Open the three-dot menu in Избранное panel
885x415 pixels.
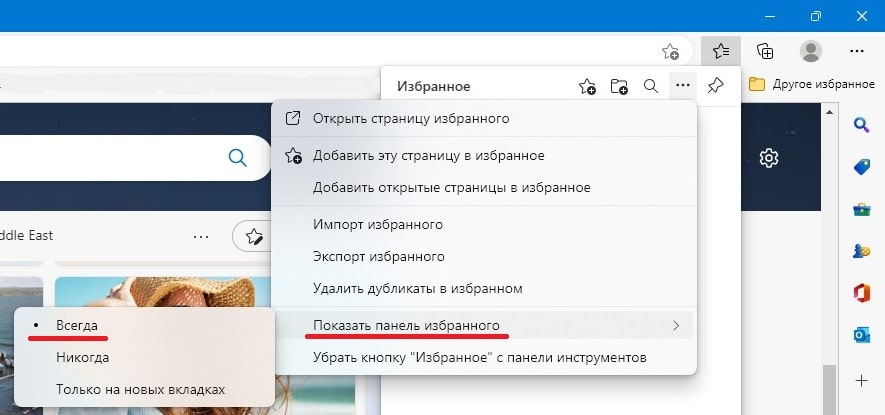[x=682, y=87]
